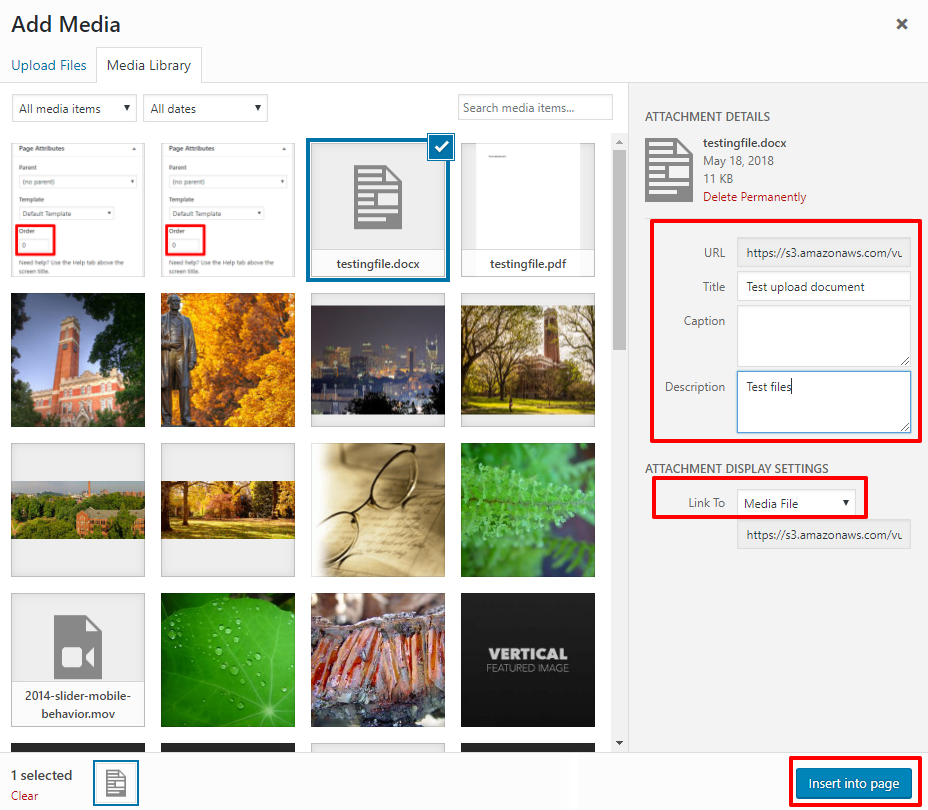
Task: Close the Add Media dialog
Action: (x=901, y=24)
